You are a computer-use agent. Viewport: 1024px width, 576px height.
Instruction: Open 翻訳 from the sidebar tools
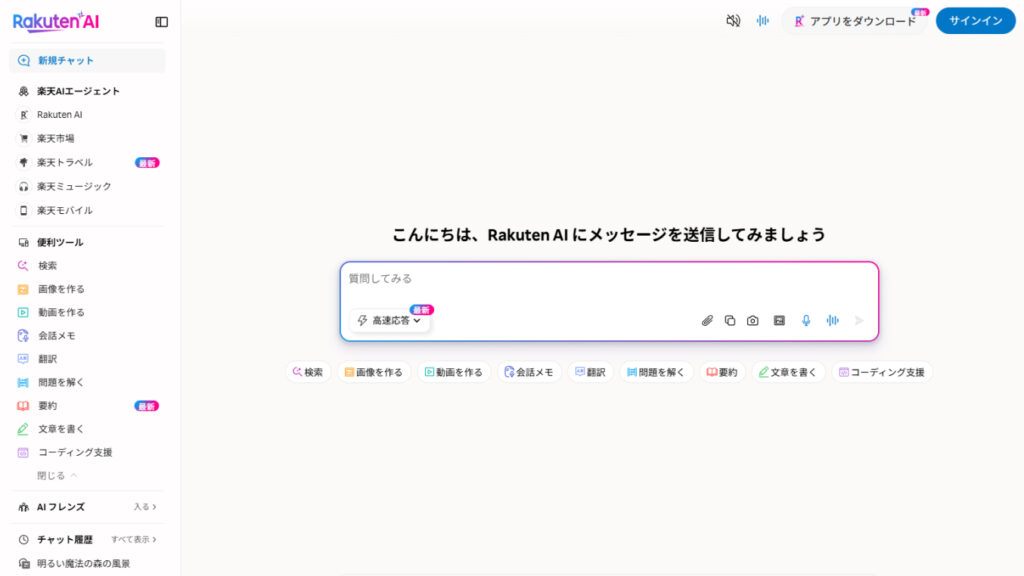(x=47, y=358)
